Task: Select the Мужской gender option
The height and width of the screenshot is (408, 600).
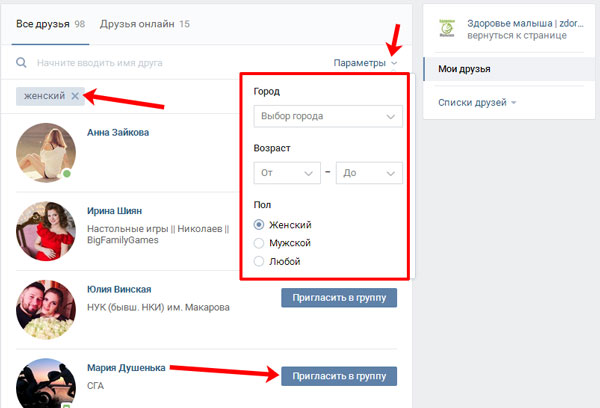Action: (x=259, y=243)
